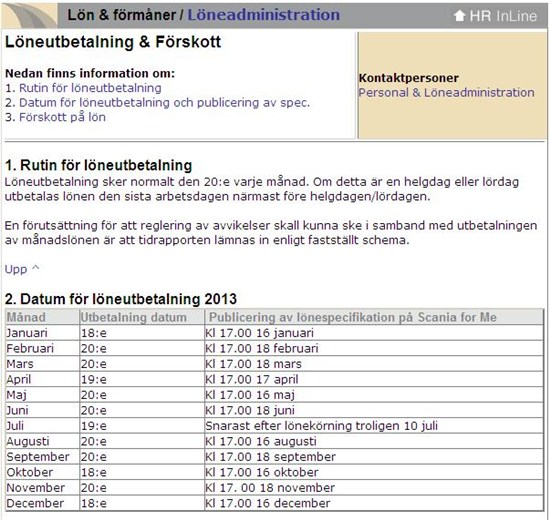The width and height of the screenshot is (550, 520).
Task: Go to Rutin för löneutbetalning link
Action: pos(90,88)
